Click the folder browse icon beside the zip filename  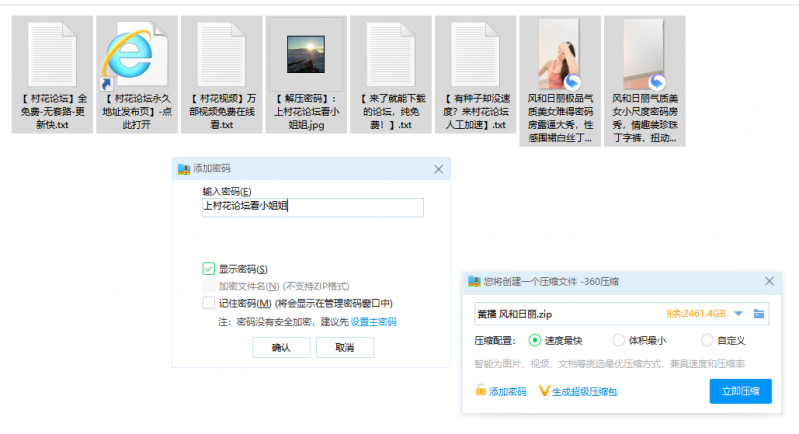coord(759,314)
